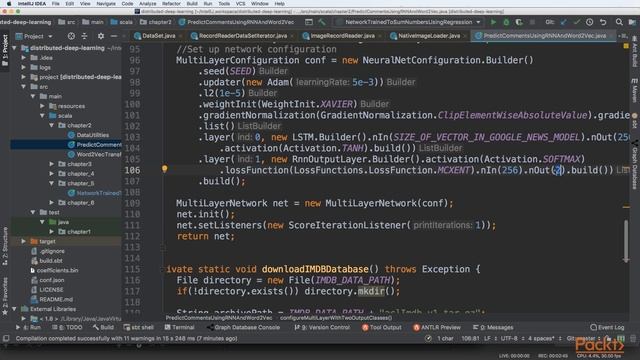This screenshot has width=640, height=360.
Task: Click the editor vertical scrollbar thumb
Action: click(626, 241)
